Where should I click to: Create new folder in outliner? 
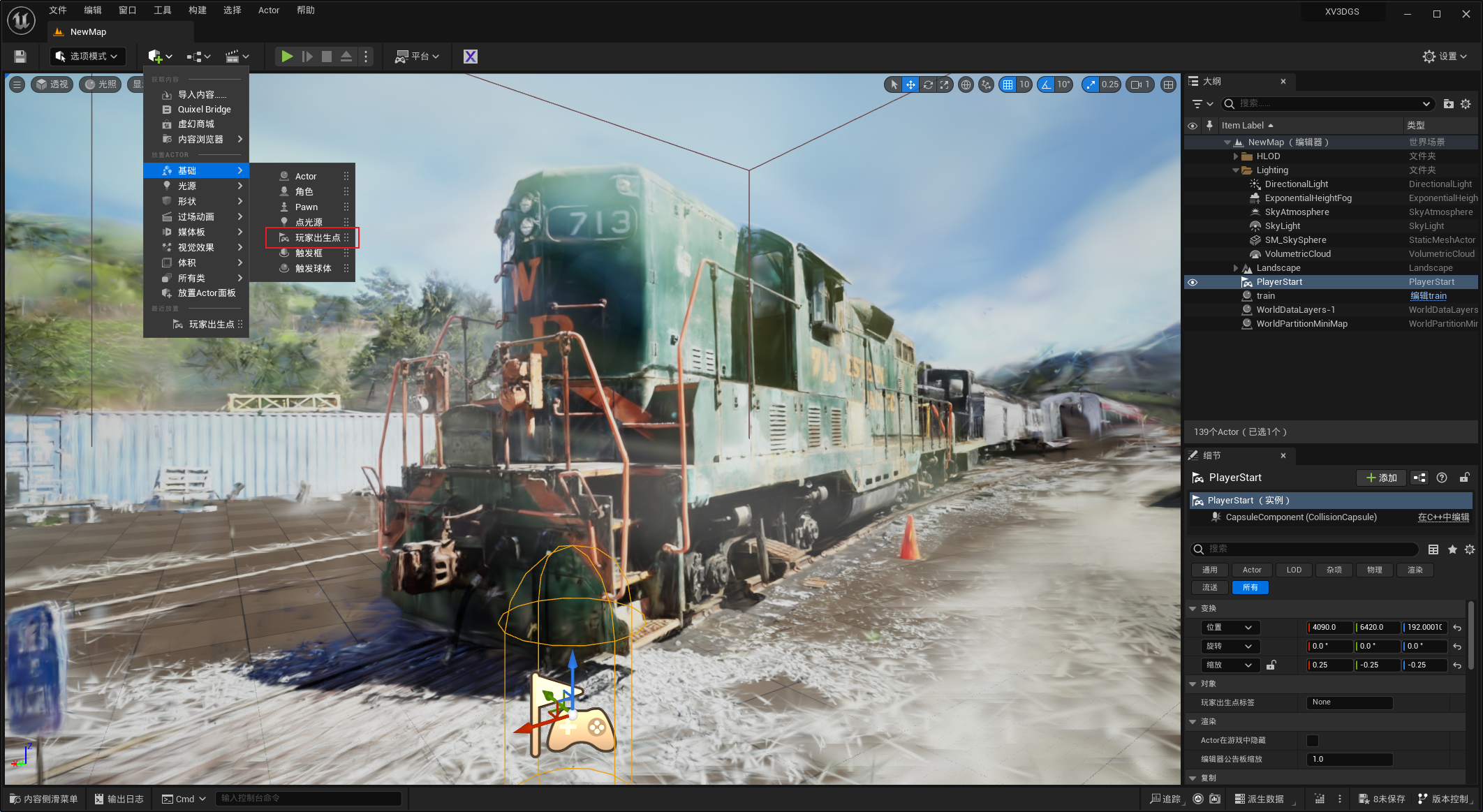(1449, 104)
